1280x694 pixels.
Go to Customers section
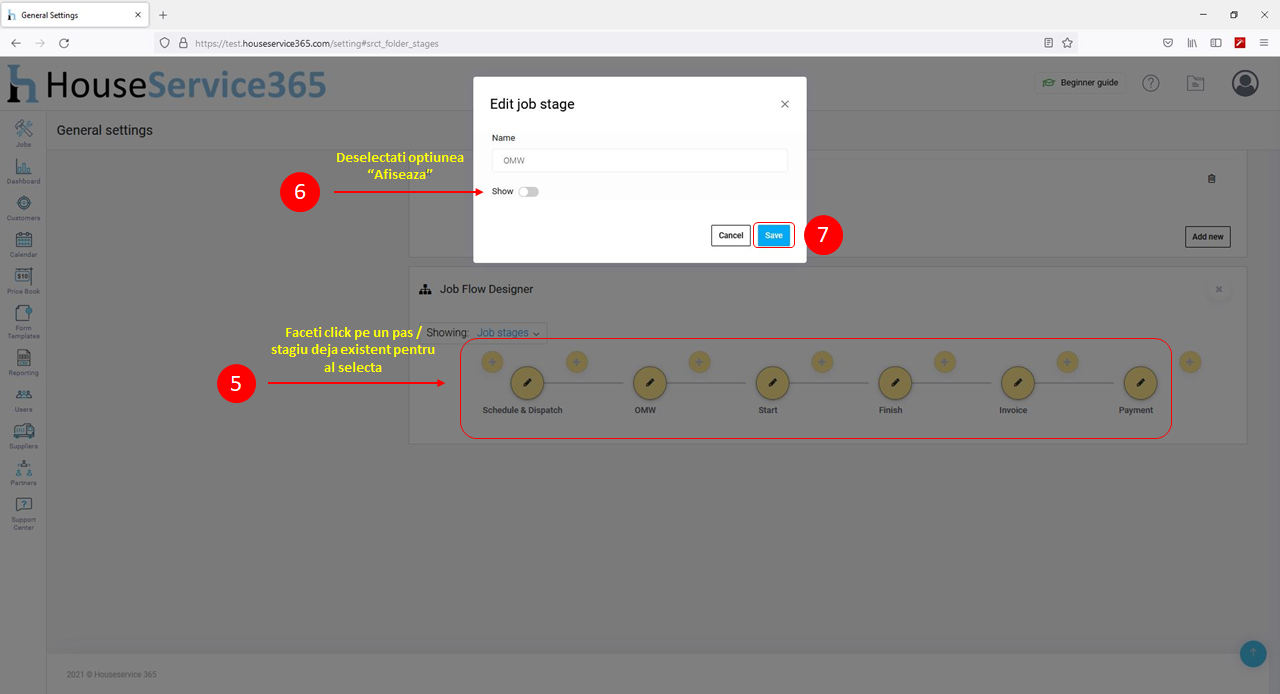point(23,207)
